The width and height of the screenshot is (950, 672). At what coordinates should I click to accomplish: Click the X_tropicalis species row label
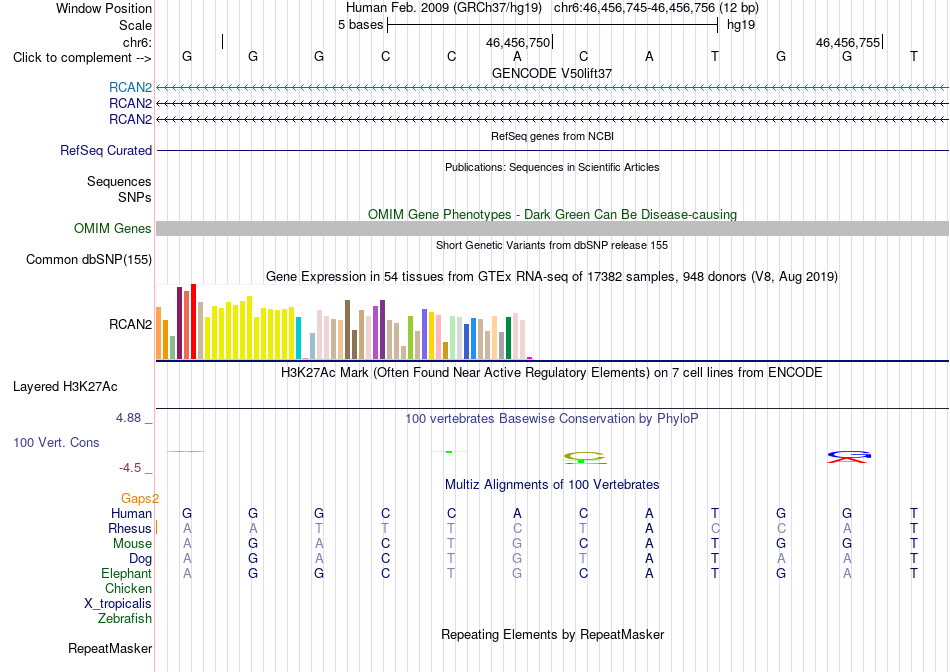tap(118, 604)
